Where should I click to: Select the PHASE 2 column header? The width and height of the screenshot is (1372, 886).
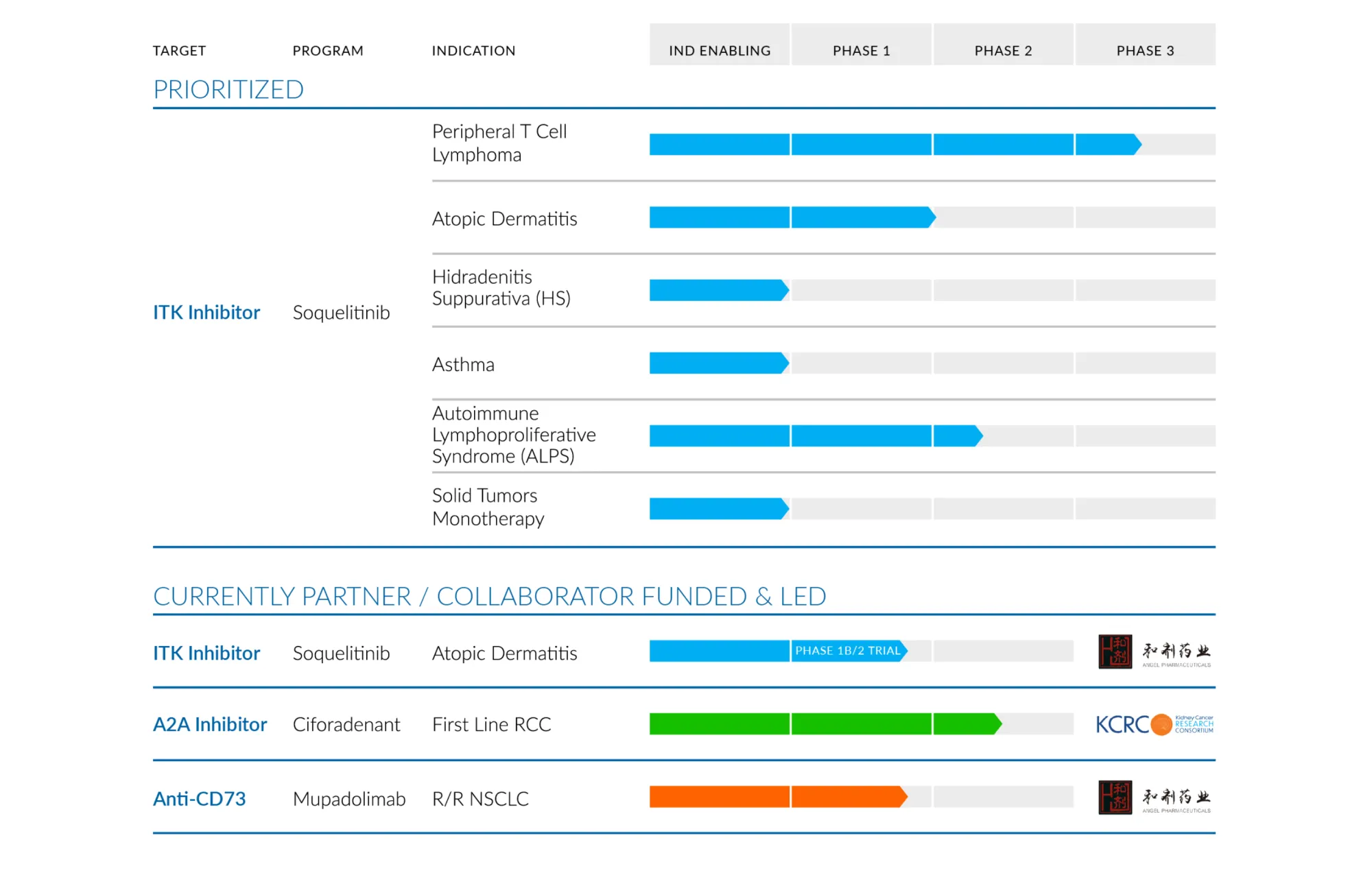(1003, 50)
